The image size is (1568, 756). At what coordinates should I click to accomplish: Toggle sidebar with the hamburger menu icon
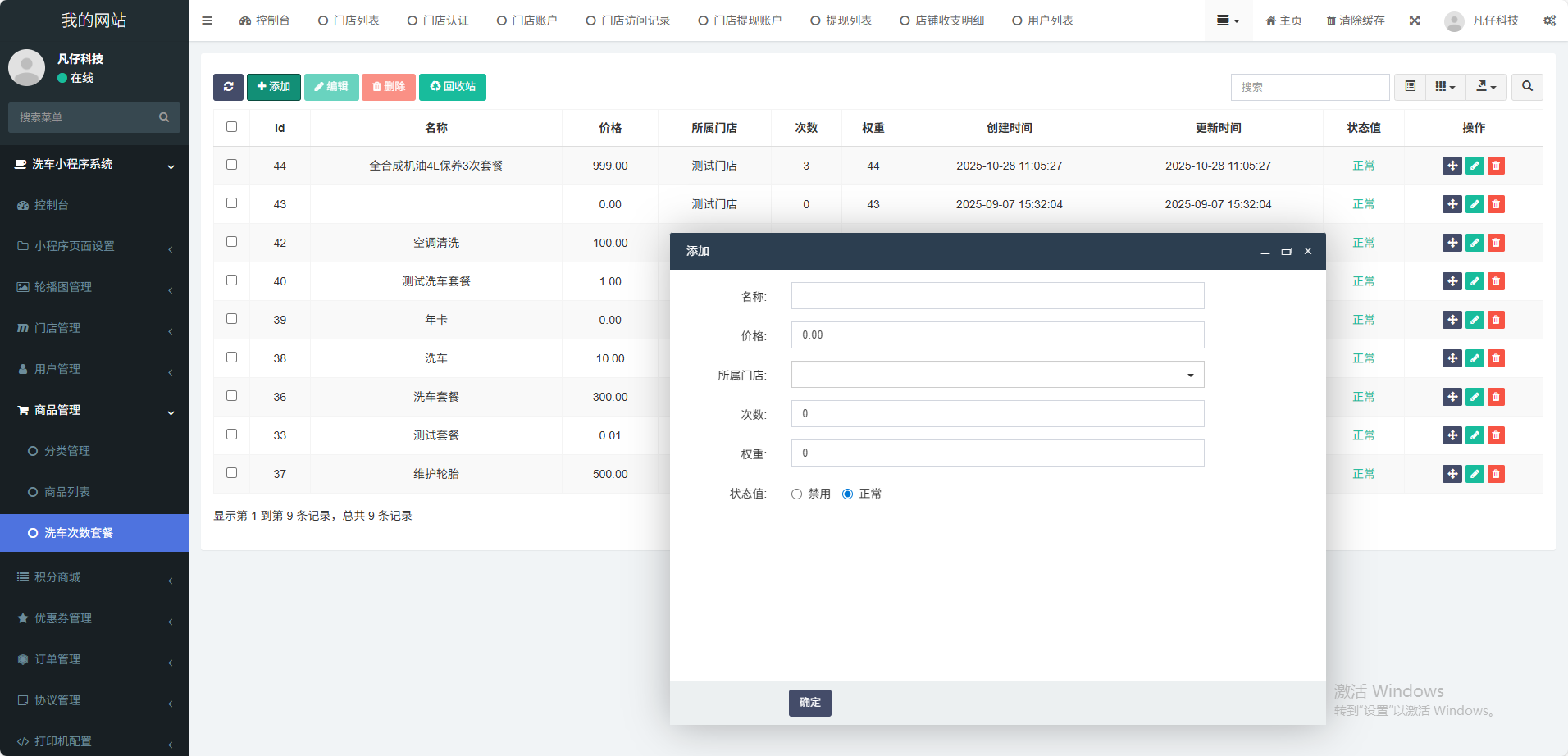click(207, 20)
